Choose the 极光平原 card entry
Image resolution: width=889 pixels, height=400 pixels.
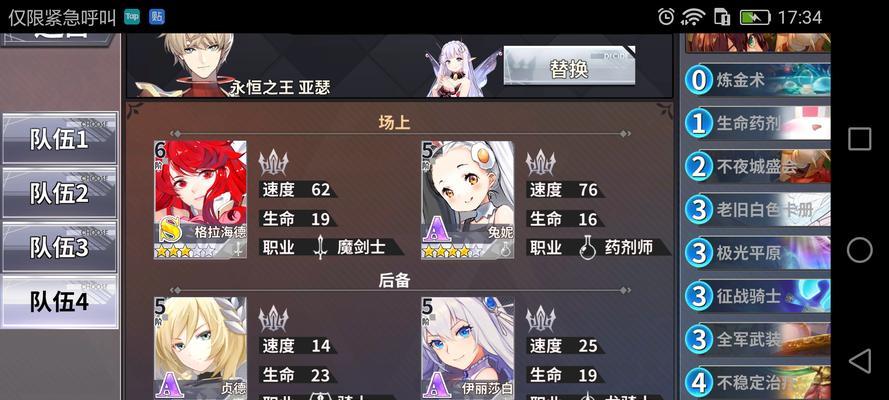click(757, 253)
